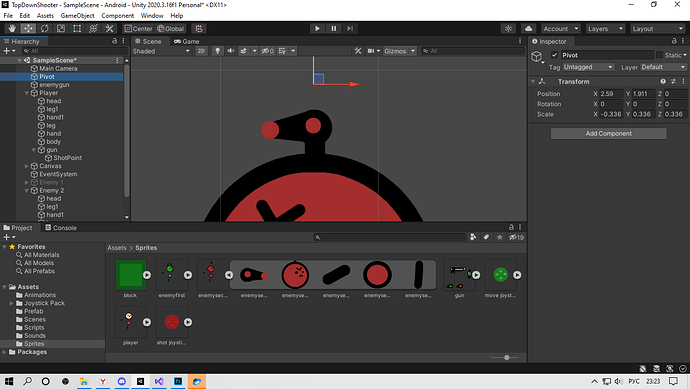690x389 pixels.
Task: Collapse the Player object in Hierarchy
Action: [x=27, y=93]
